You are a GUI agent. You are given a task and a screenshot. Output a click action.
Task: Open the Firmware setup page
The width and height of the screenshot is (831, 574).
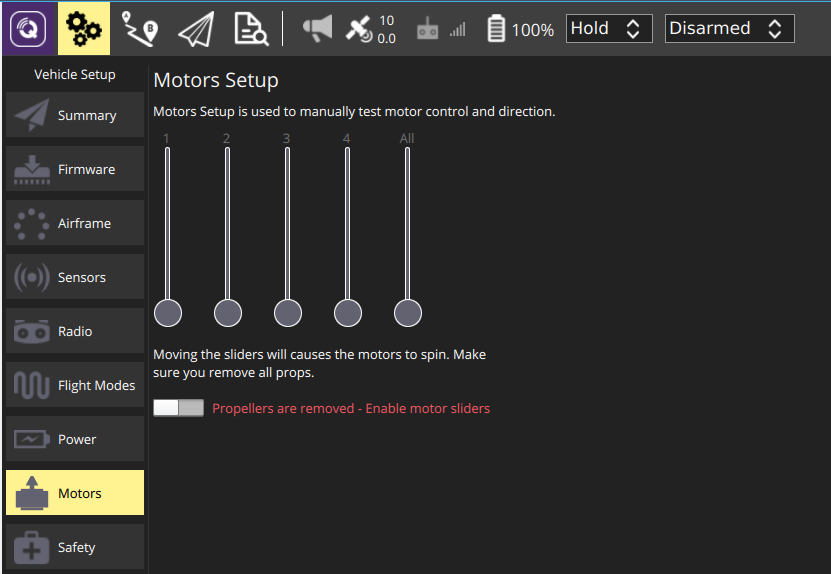tap(75, 169)
